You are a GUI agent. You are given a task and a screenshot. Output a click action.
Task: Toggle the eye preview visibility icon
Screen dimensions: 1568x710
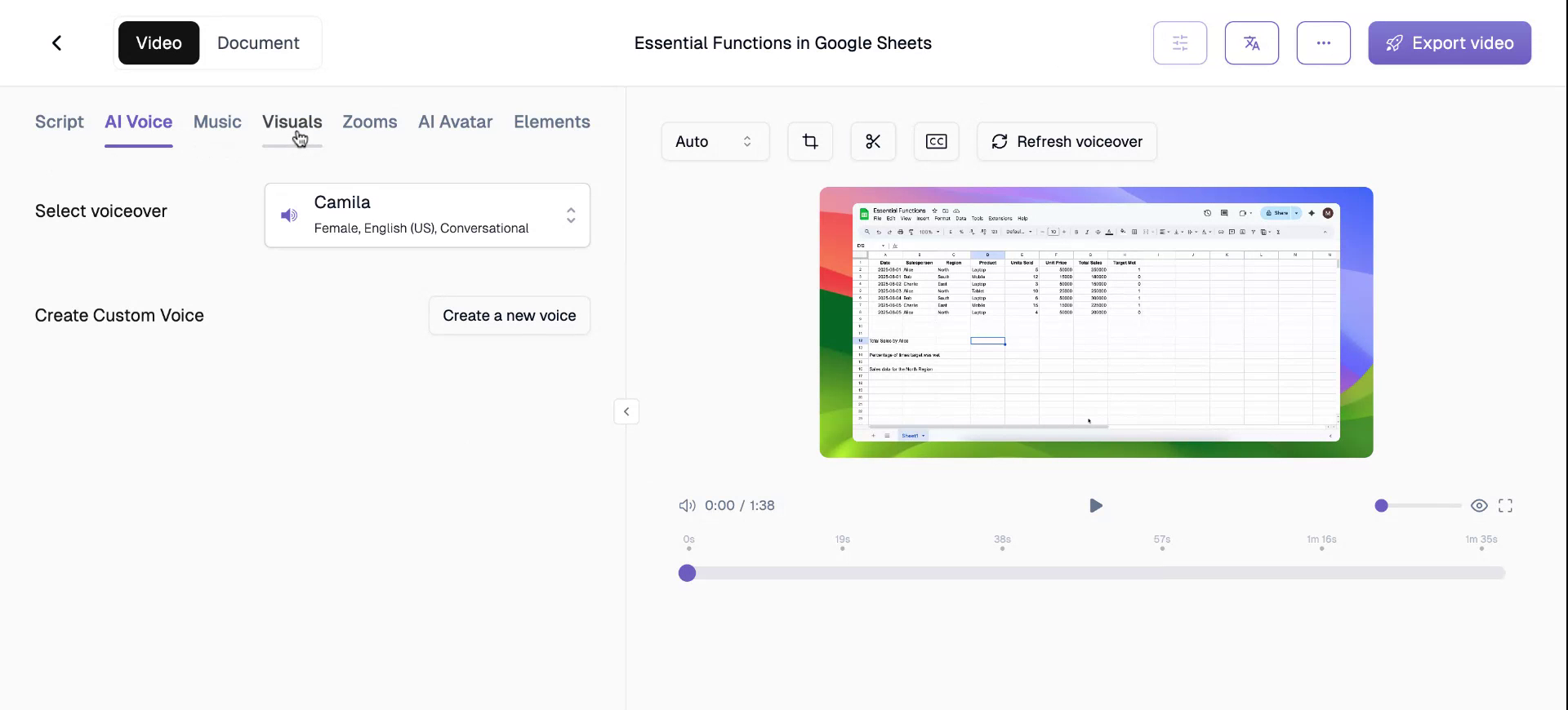1478,506
